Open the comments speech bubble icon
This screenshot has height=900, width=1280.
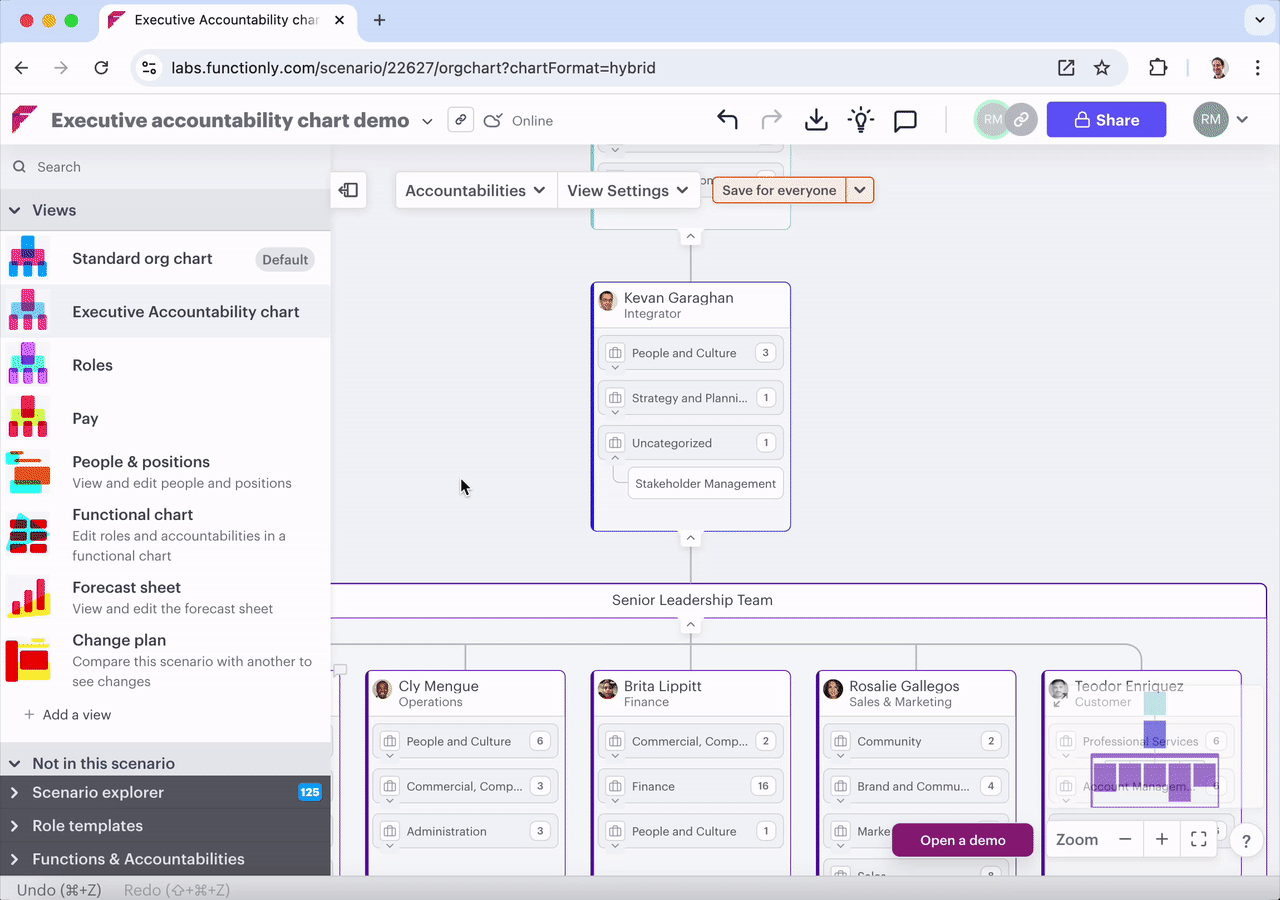coord(905,120)
